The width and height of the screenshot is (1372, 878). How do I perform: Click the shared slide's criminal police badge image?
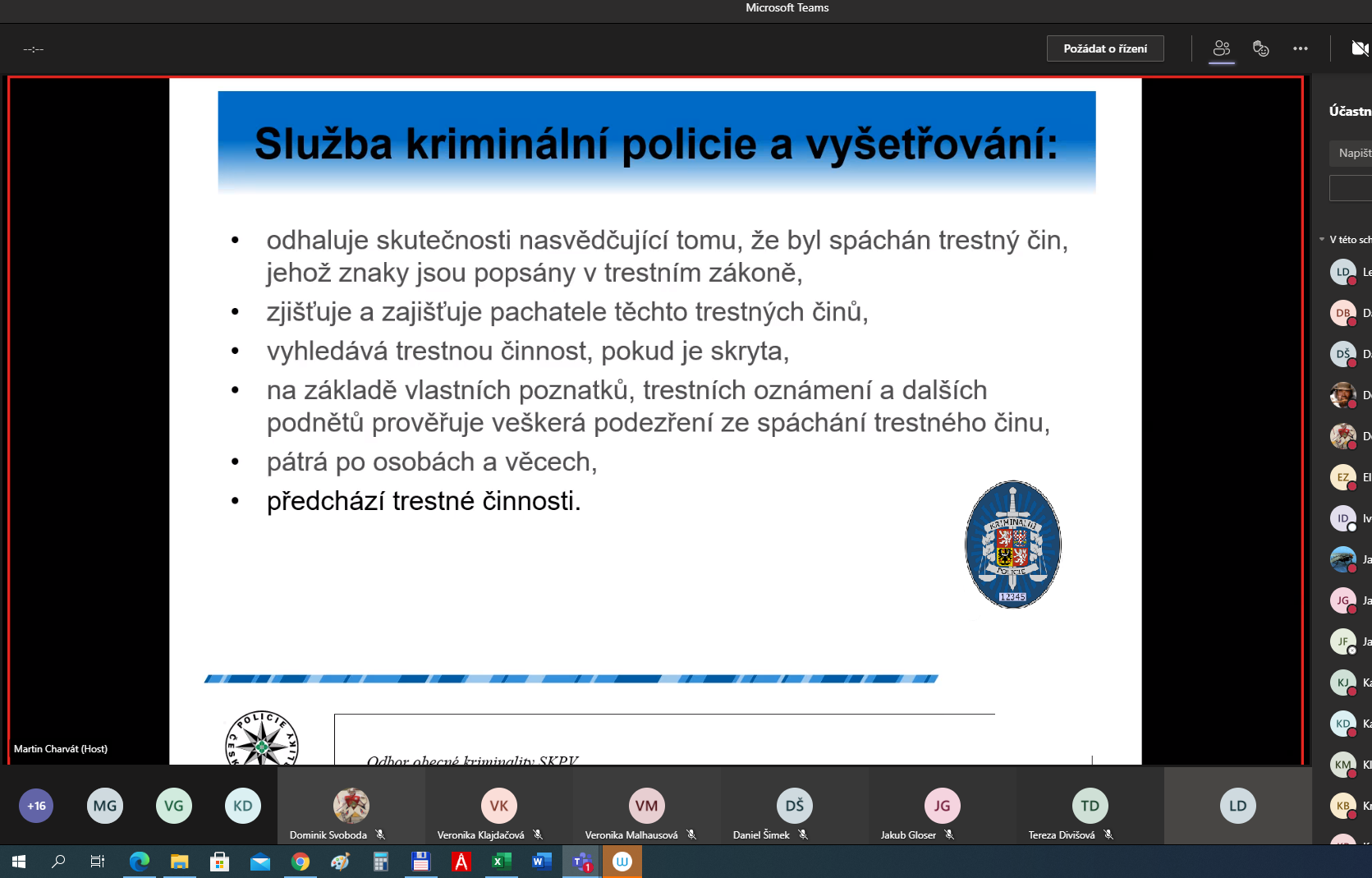pos(1013,545)
